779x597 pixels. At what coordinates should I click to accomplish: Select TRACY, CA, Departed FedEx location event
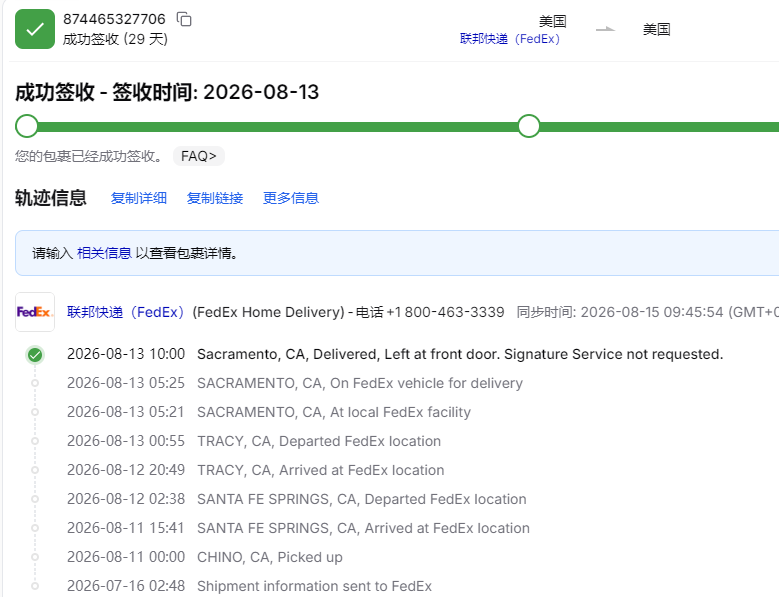point(319,441)
